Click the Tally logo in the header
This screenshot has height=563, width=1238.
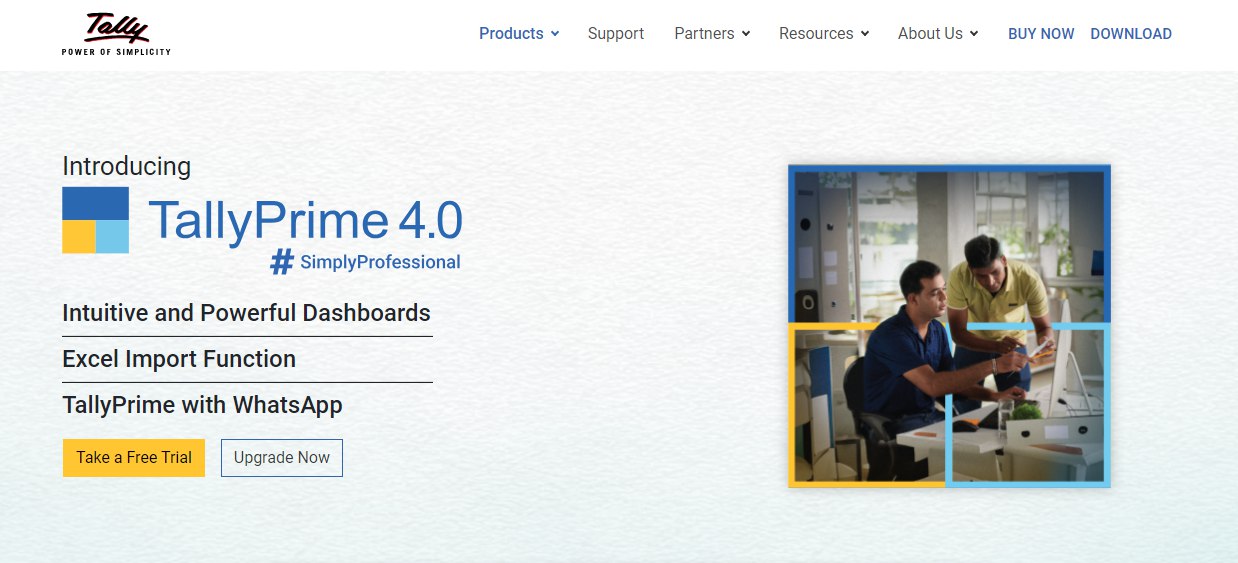(x=115, y=33)
